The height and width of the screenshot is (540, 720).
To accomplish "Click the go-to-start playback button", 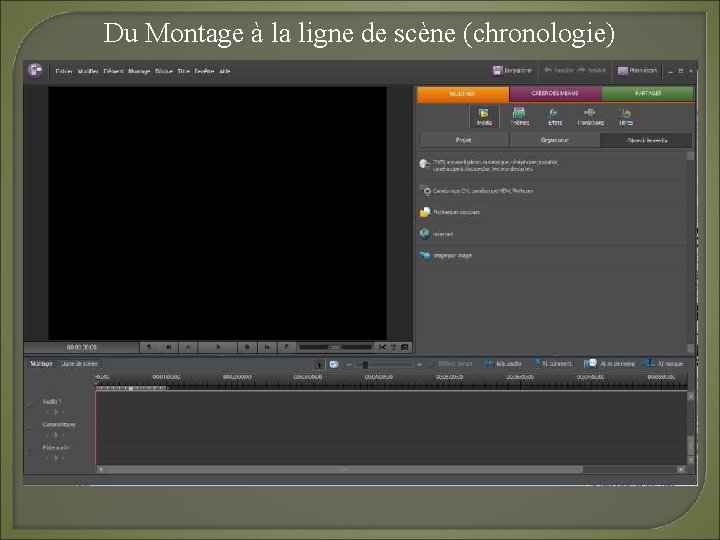I will tap(149, 347).
